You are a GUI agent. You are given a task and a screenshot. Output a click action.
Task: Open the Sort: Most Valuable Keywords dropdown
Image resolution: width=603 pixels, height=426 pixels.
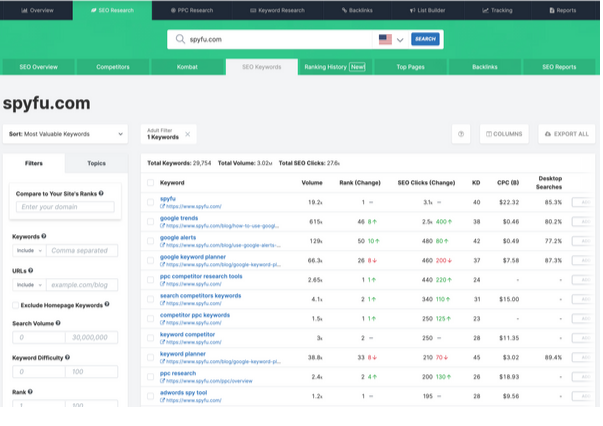pyautogui.click(x=65, y=134)
